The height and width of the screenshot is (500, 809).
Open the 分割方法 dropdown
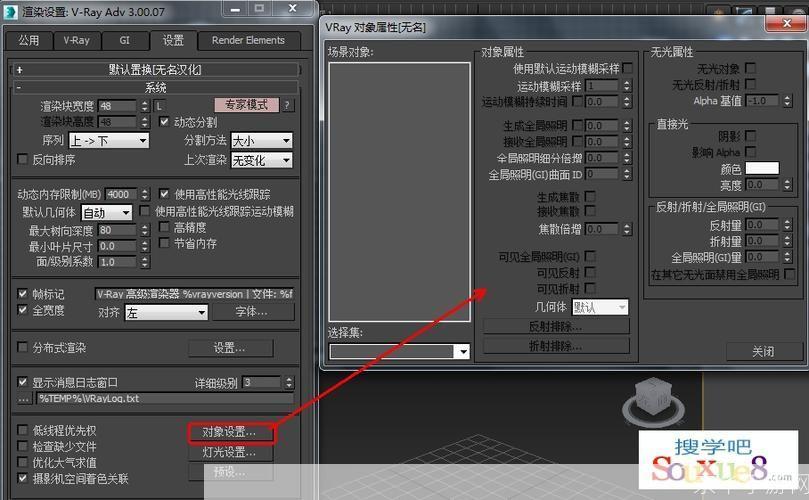pos(262,140)
